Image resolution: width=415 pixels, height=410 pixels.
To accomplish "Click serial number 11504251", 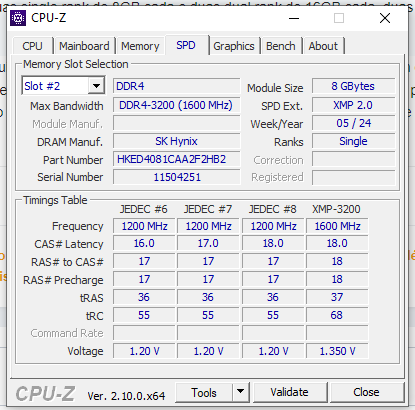I will tap(176, 177).
